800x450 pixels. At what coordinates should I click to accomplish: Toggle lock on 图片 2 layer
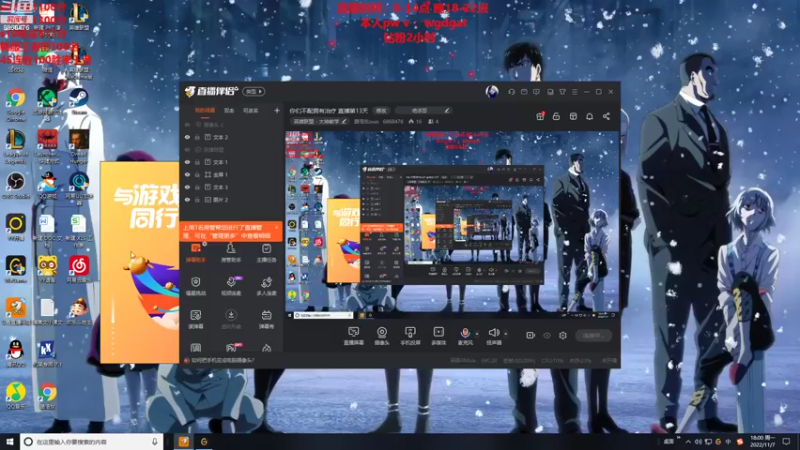click(197, 200)
